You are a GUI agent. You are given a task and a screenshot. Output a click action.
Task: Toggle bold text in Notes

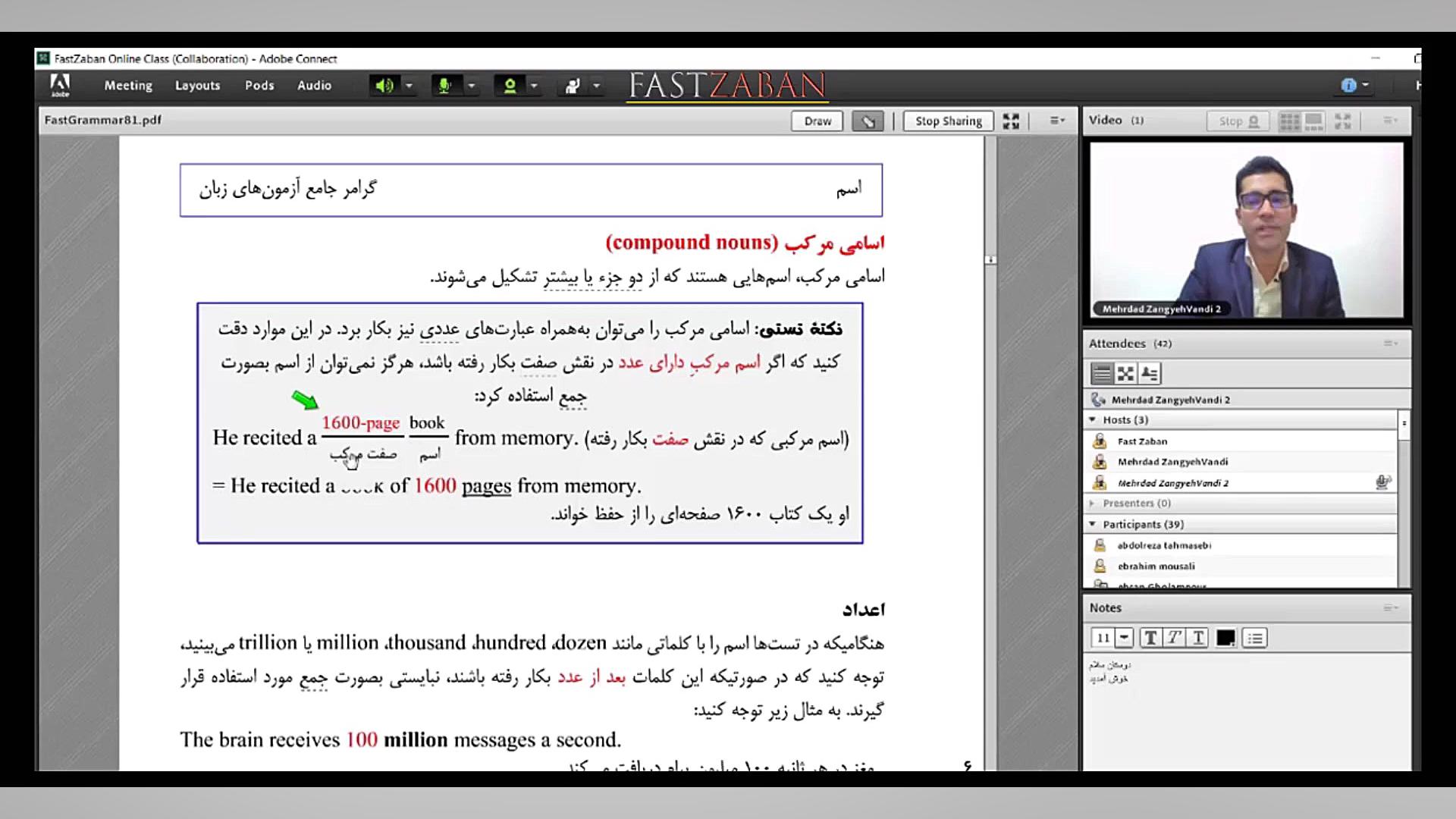1150,639
